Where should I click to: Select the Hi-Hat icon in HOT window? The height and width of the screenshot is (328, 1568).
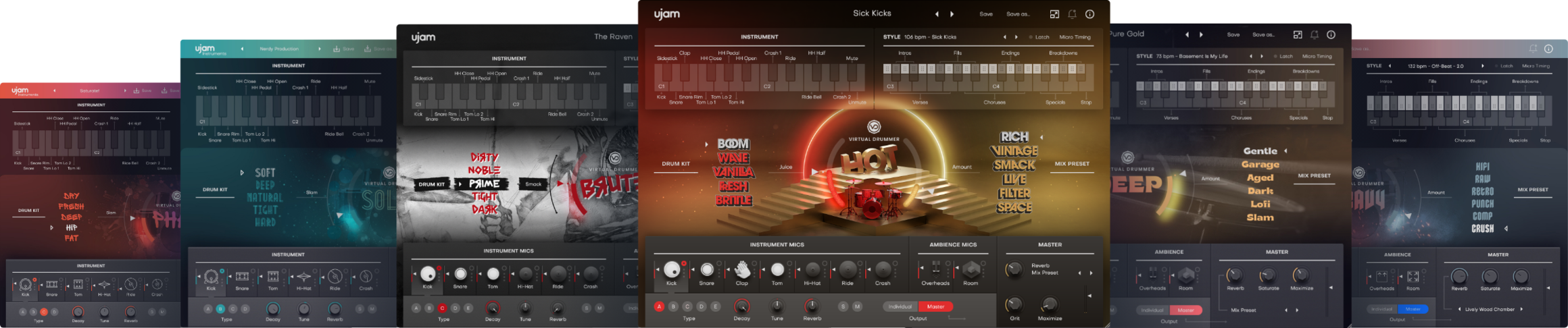tap(812, 270)
